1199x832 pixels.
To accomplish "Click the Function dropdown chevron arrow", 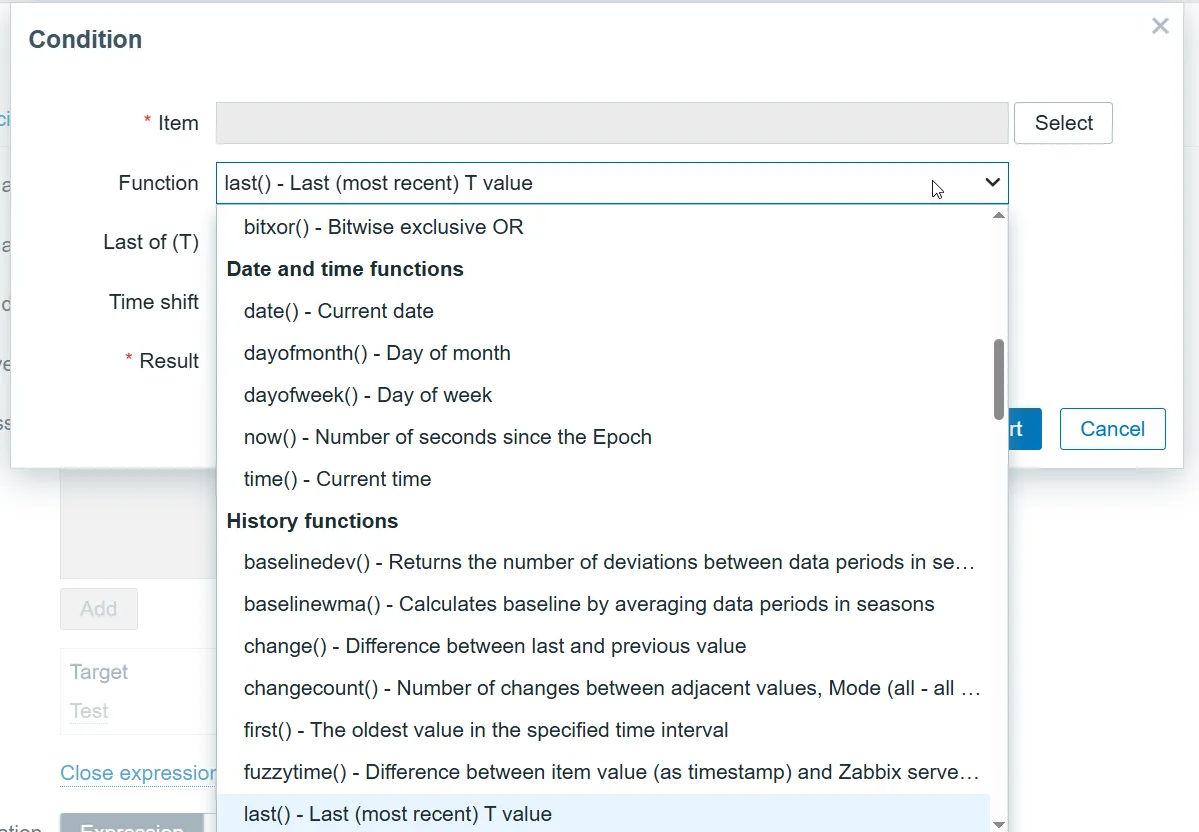I will tap(992, 183).
